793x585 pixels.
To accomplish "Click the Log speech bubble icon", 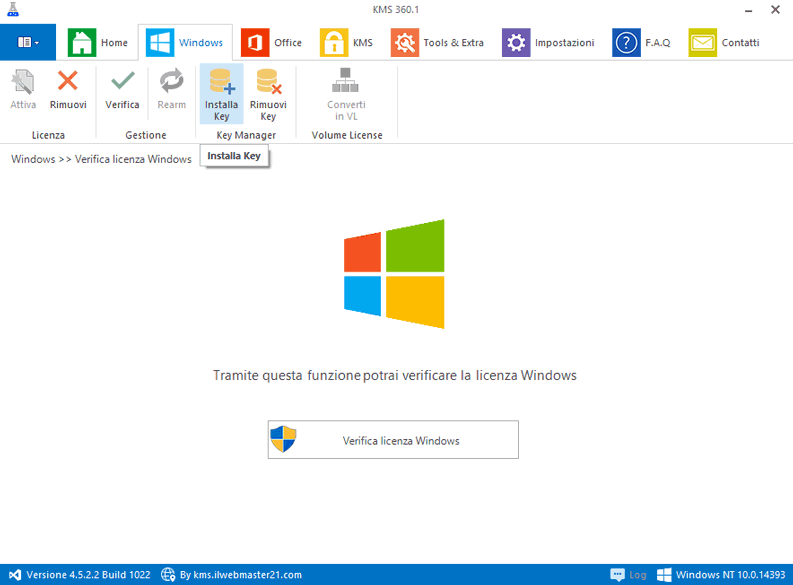I will 617,575.
